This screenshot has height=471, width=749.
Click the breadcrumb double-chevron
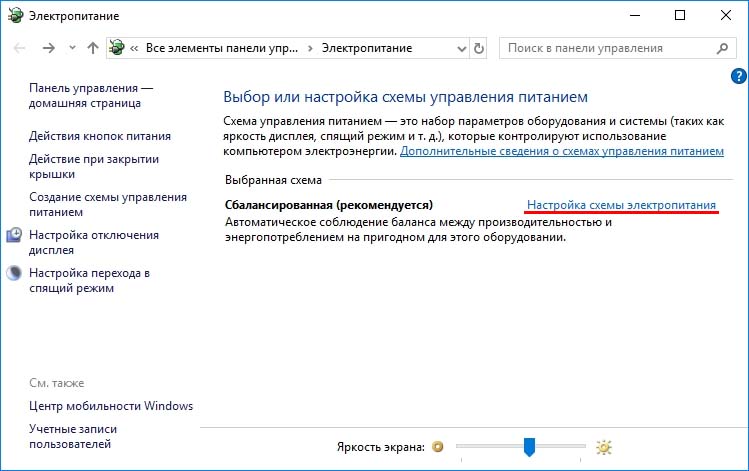[x=134, y=48]
